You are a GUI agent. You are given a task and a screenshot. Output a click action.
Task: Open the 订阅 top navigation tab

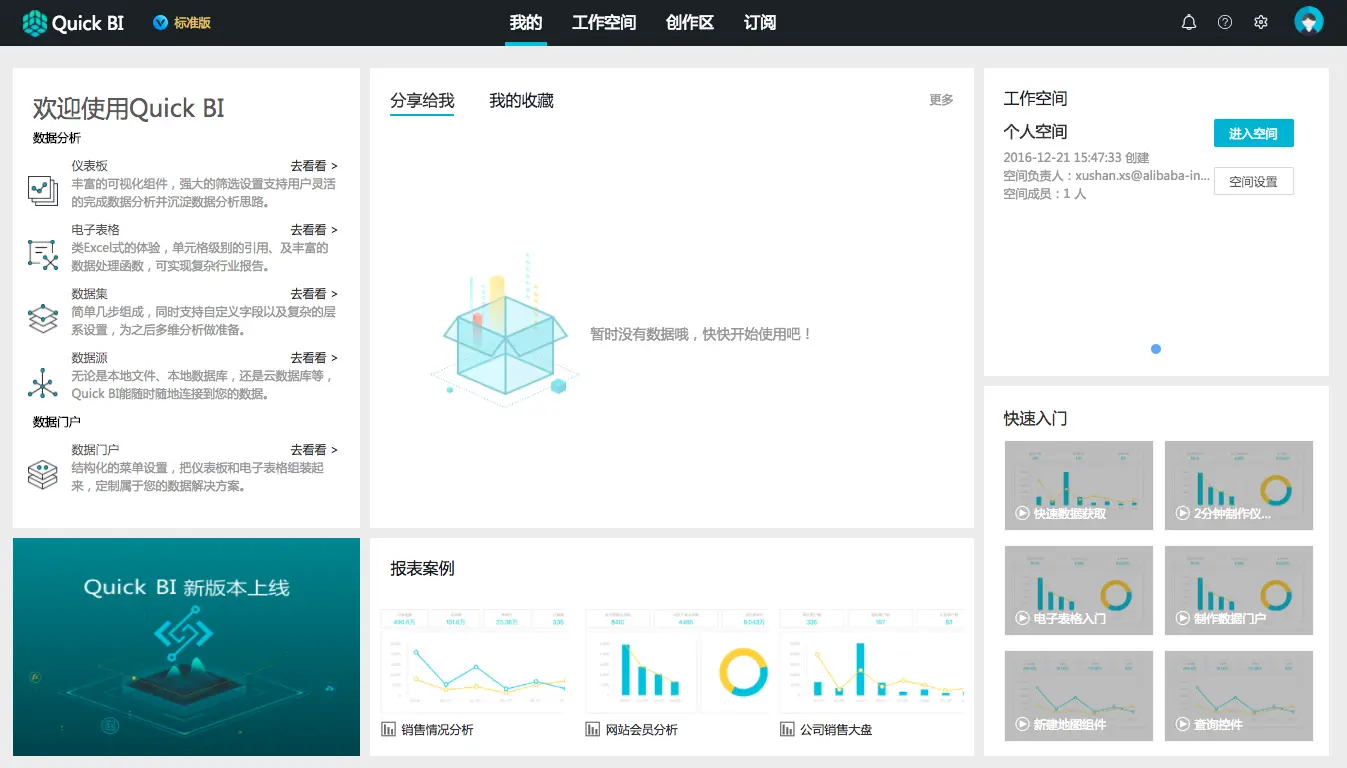coord(760,23)
